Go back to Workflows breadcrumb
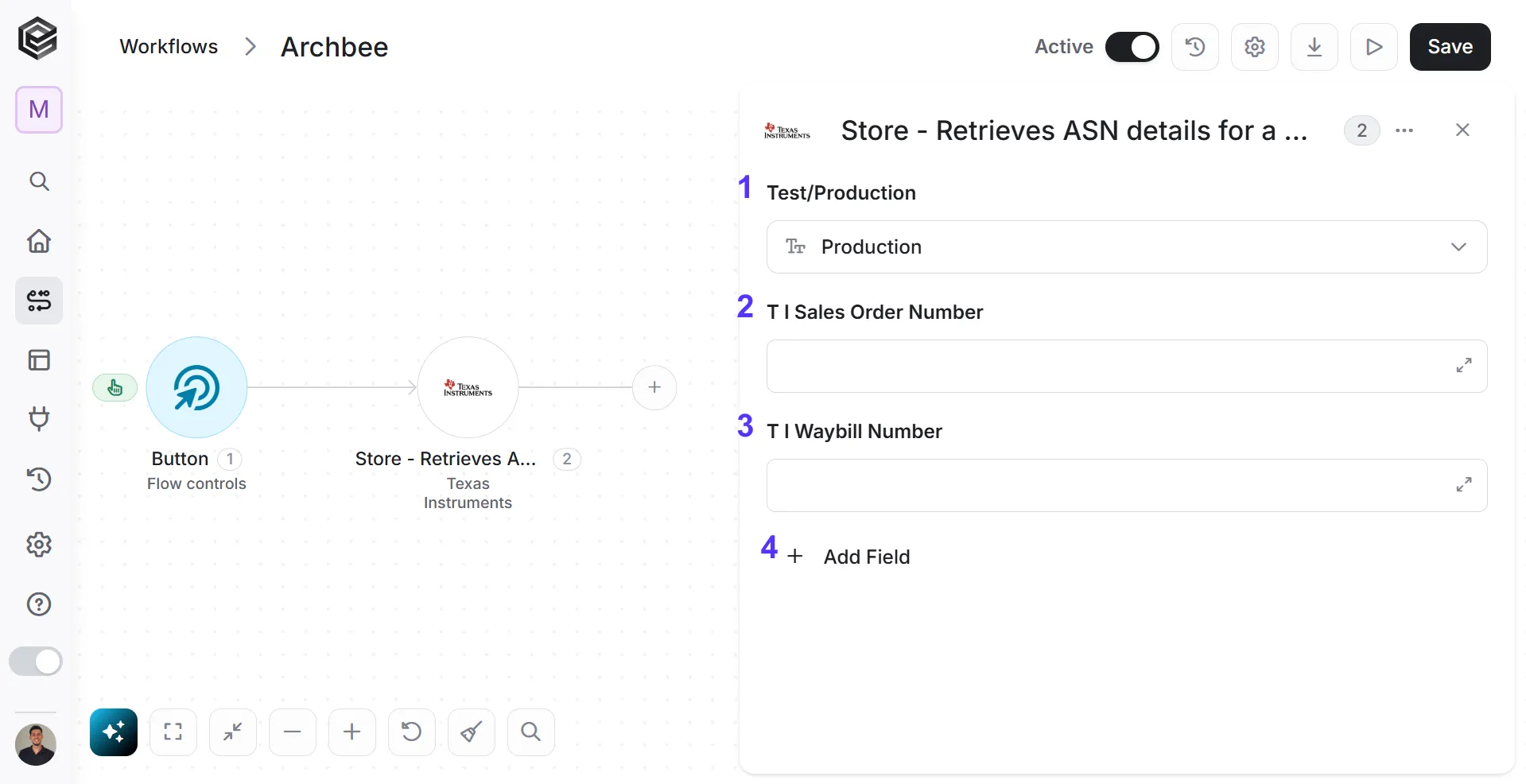Screen dimensions: 1526x784 point(169,47)
